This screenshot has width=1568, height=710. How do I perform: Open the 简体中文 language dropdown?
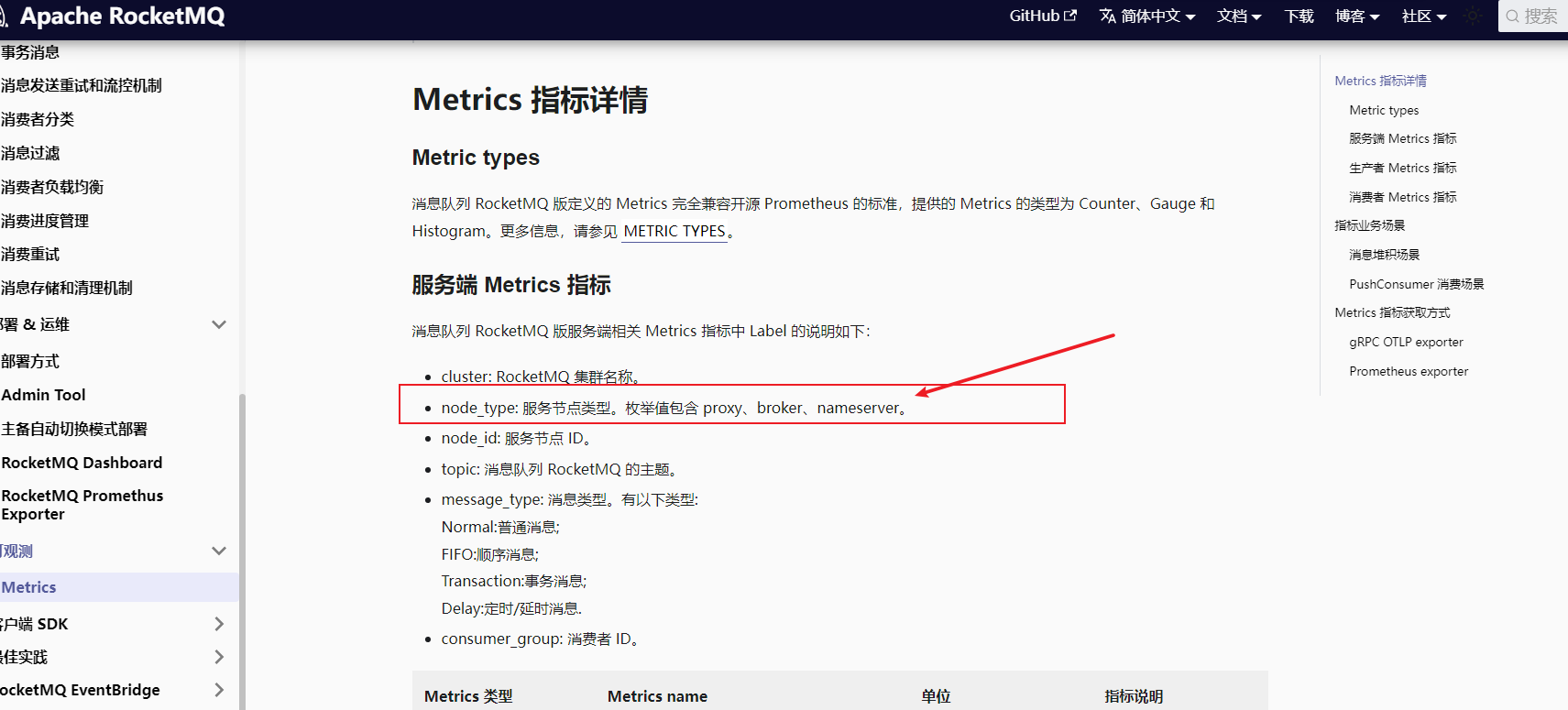point(1147,16)
